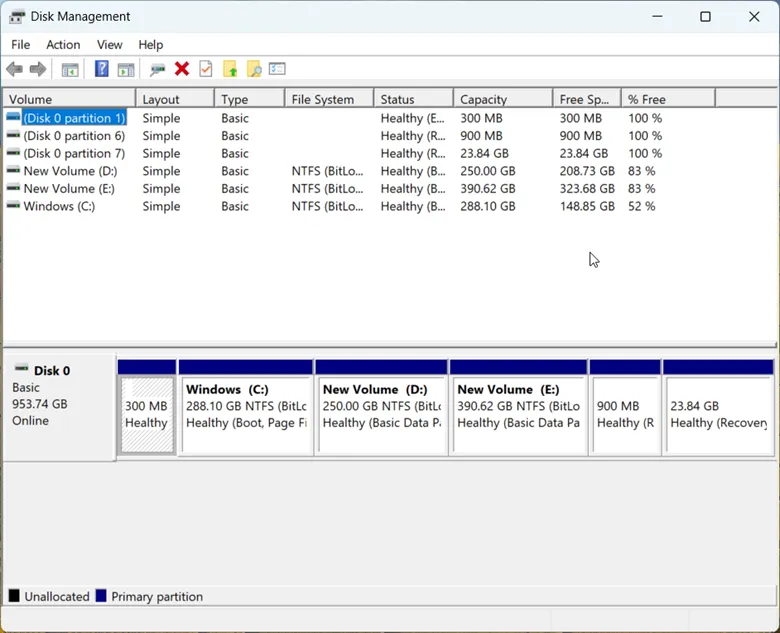The width and height of the screenshot is (780, 633).
Task: Click the 390.62 GB capacity cell in list
Action: tap(488, 189)
